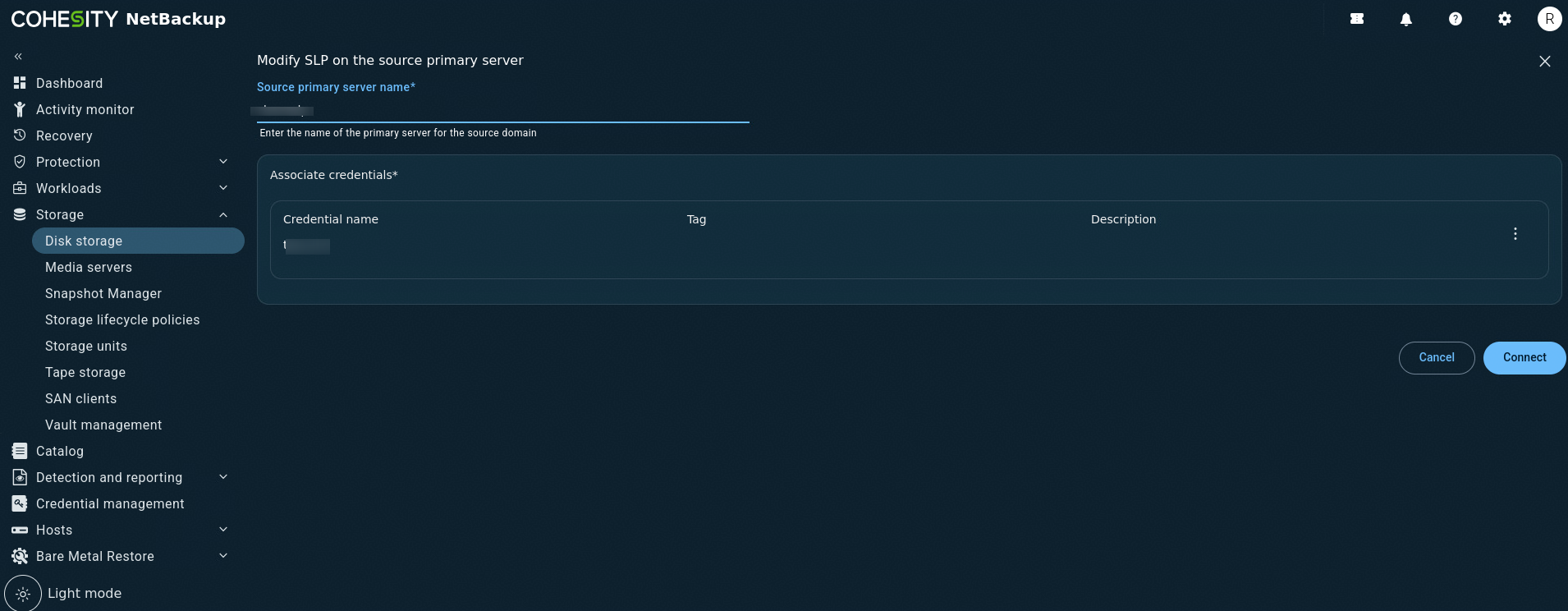Image resolution: width=1568 pixels, height=611 pixels.
Task: Click the Credential management icon
Action: pyautogui.click(x=20, y=503)
